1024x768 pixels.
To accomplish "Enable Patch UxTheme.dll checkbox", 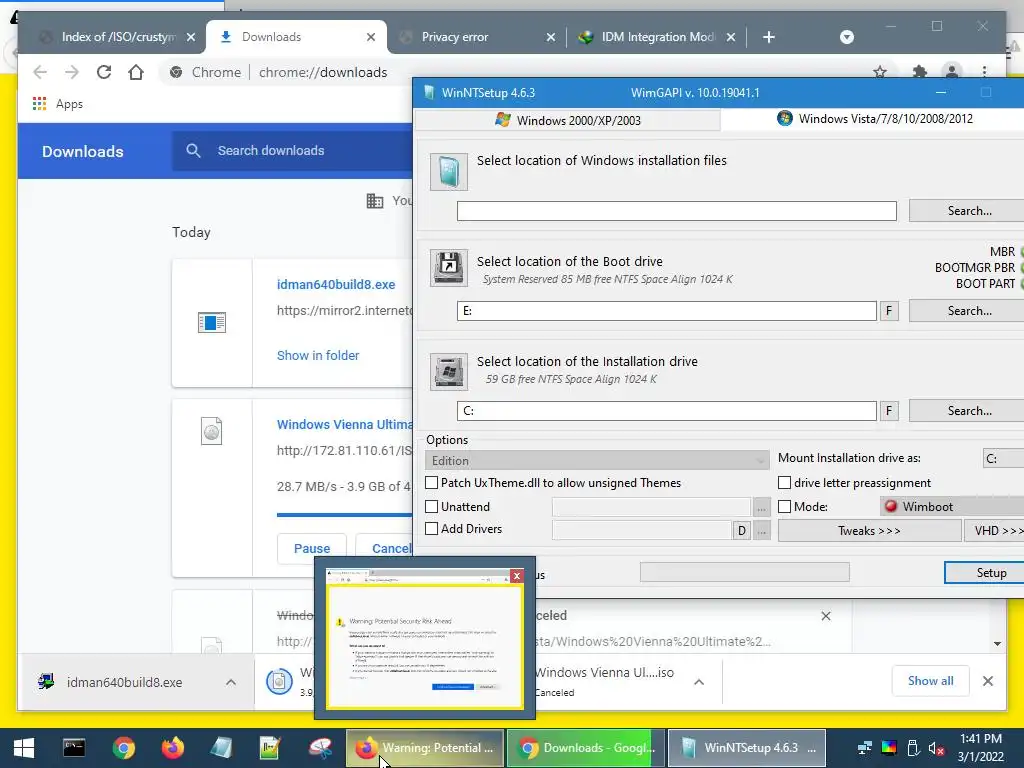I will 432,483.
